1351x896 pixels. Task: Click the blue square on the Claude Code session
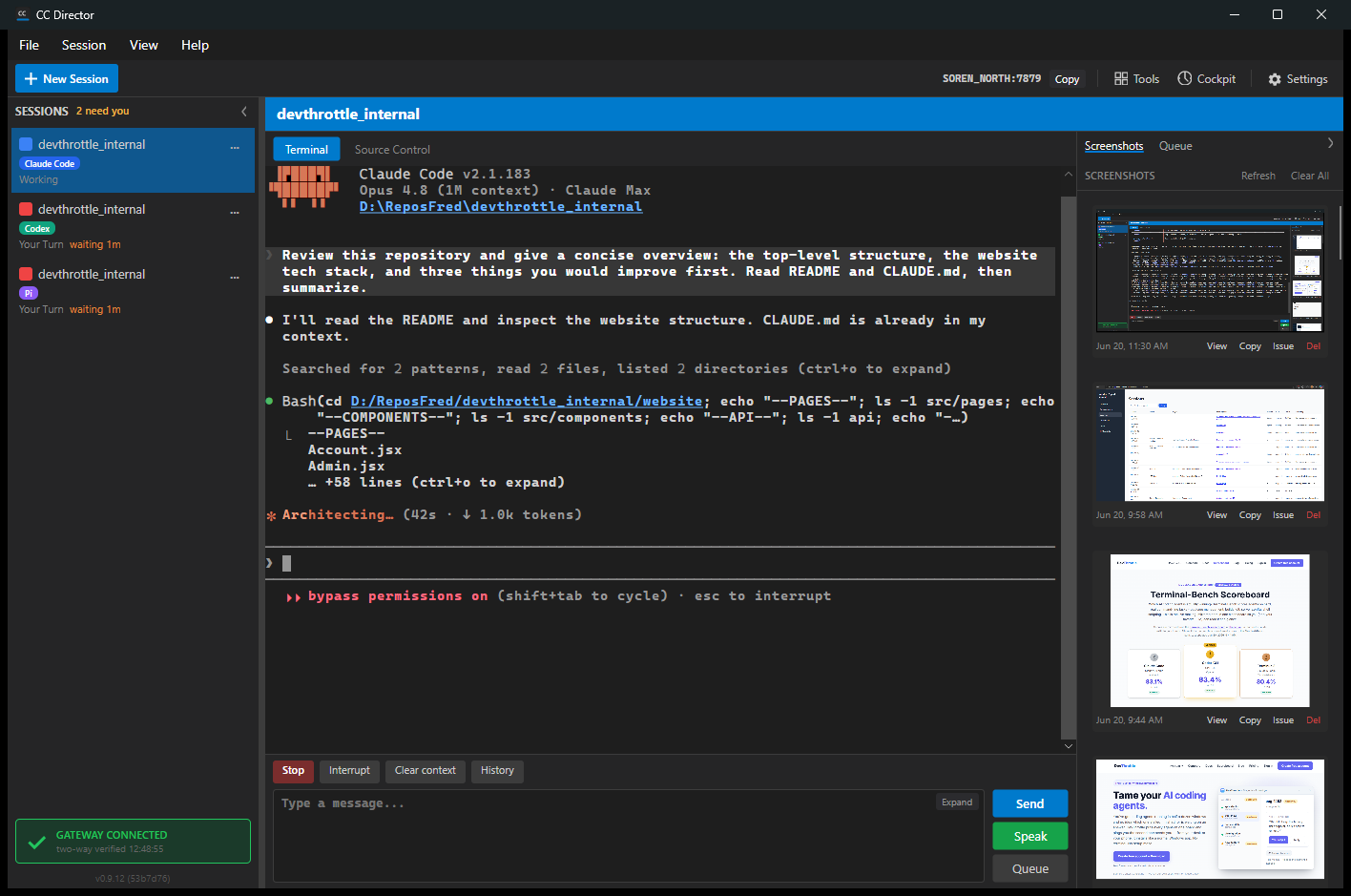pos(26,144)
